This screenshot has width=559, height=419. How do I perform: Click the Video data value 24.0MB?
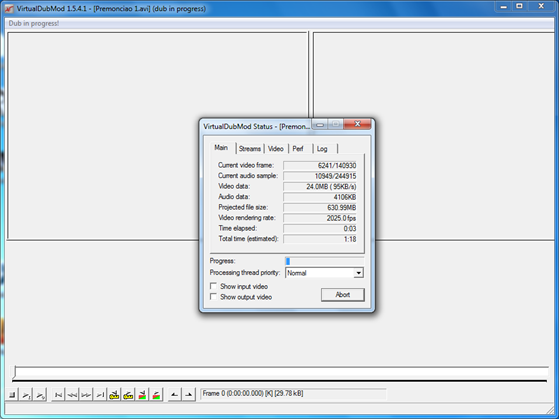[x=320, y=186]
